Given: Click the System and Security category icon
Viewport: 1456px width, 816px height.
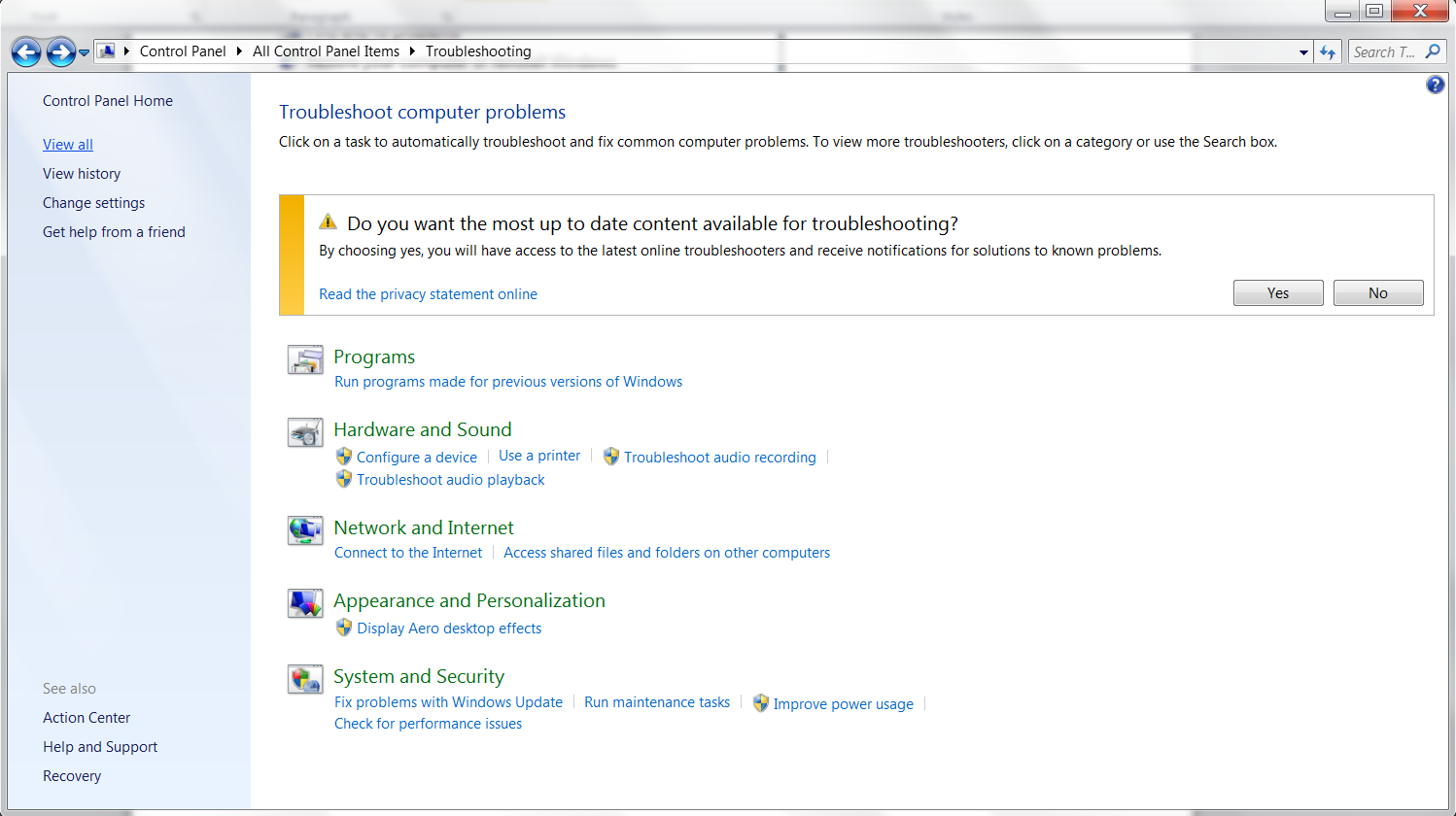Looking at the screenshot, I should pos(305,679).
